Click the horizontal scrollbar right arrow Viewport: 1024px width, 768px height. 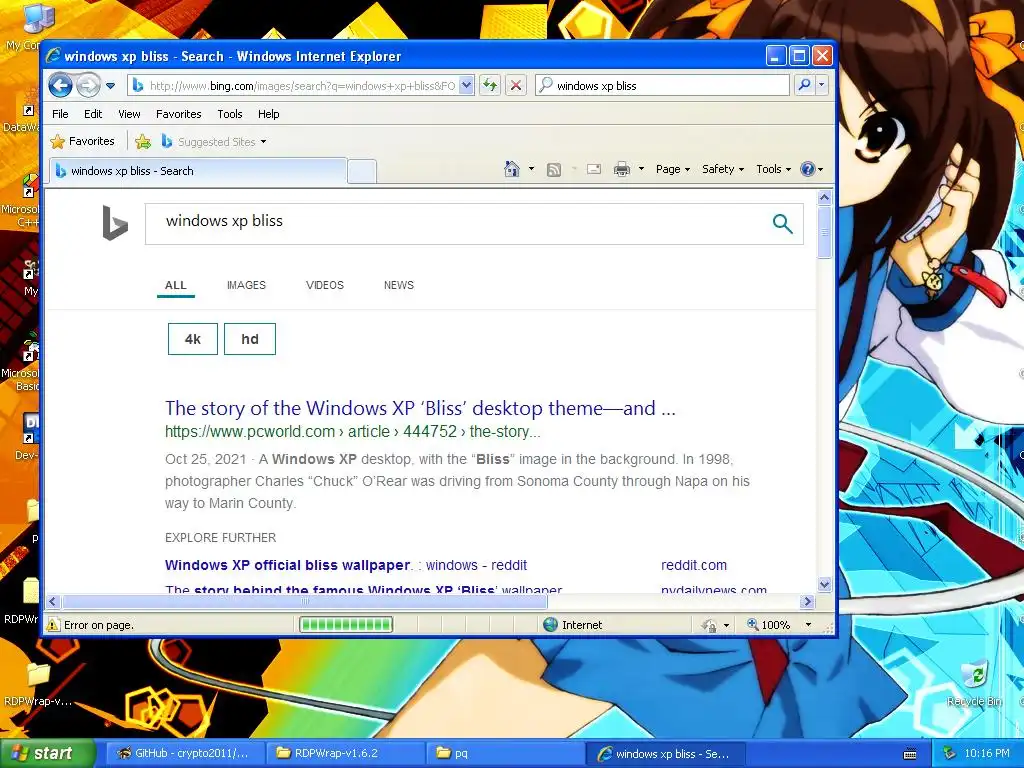point(808,601)
